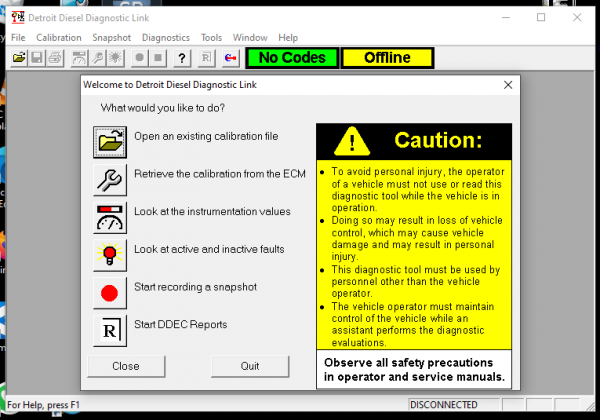Image resolution: width=600 pixels, height=420 pixels.
Task: Close the welcome dialog with X
Action: 508,85
